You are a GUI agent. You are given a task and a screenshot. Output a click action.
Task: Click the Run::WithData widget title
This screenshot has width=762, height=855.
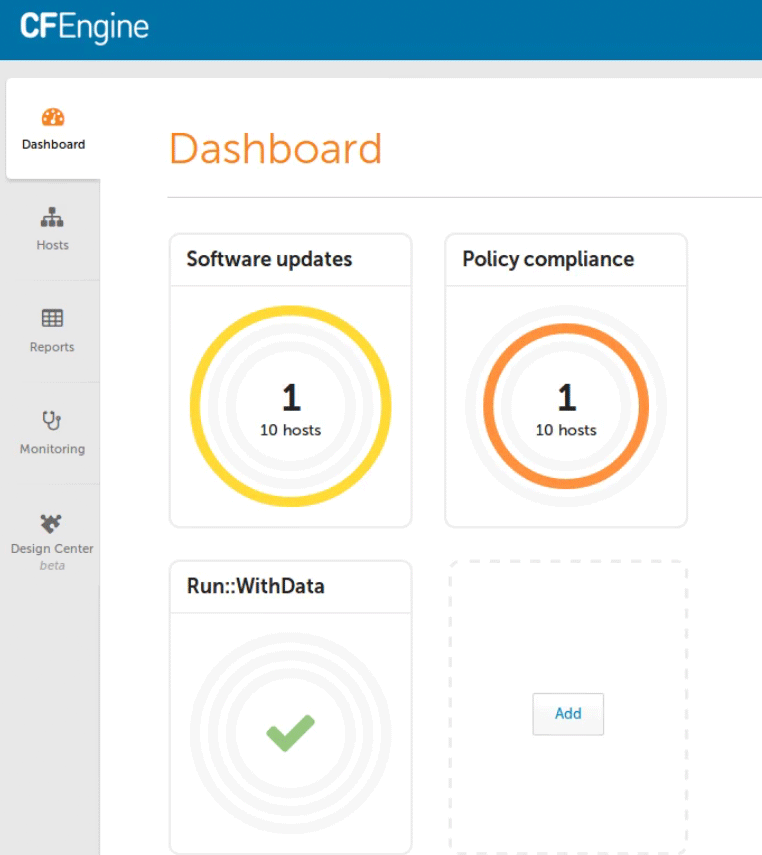point(255,586)
